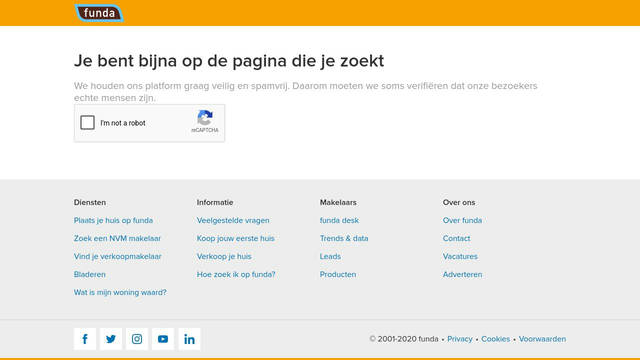Open Hoe zoek ik op funda? link
This screenshot has width=640, height=360.
click(236, 274)
